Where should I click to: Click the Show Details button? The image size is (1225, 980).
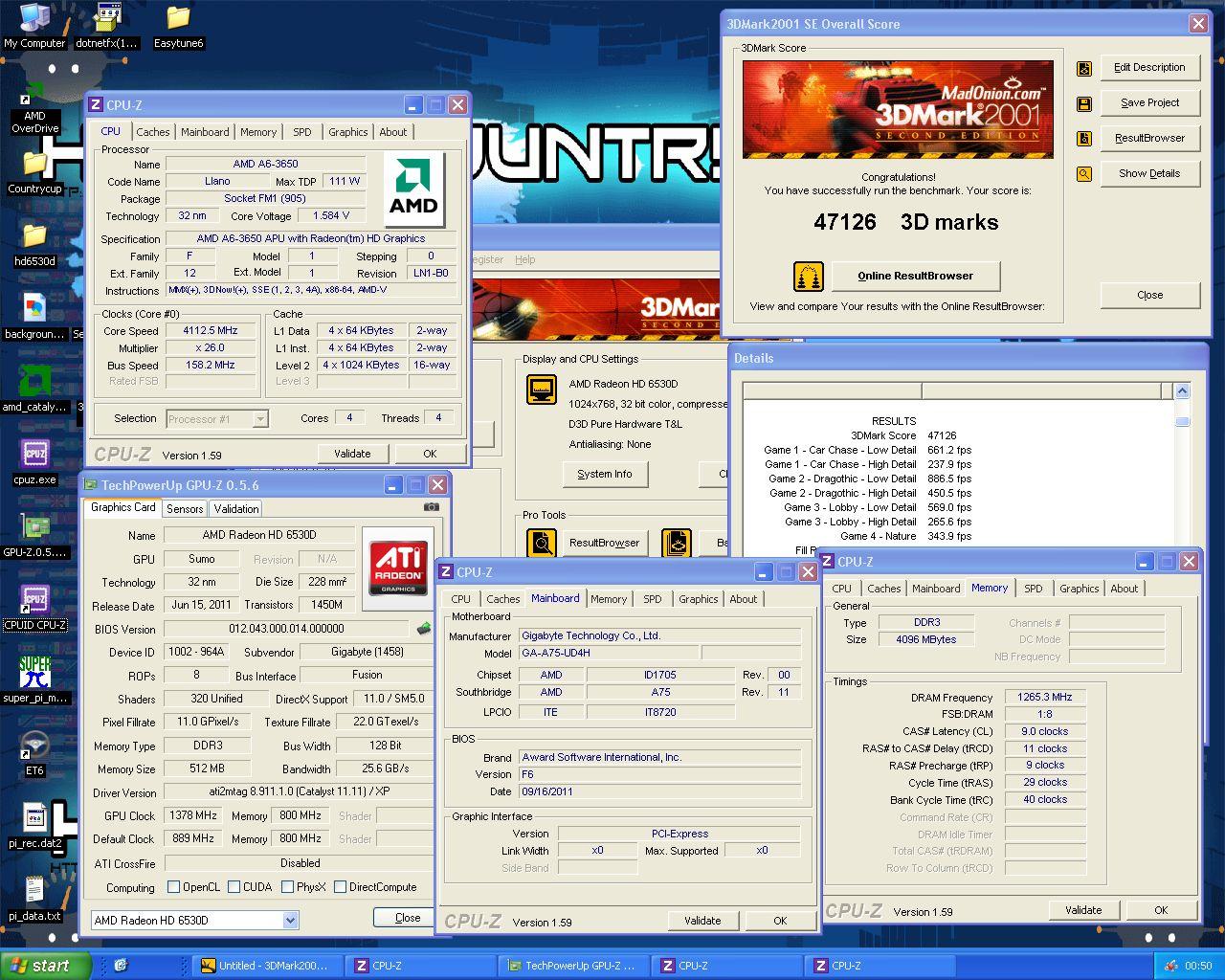(x=1149, y=173)
